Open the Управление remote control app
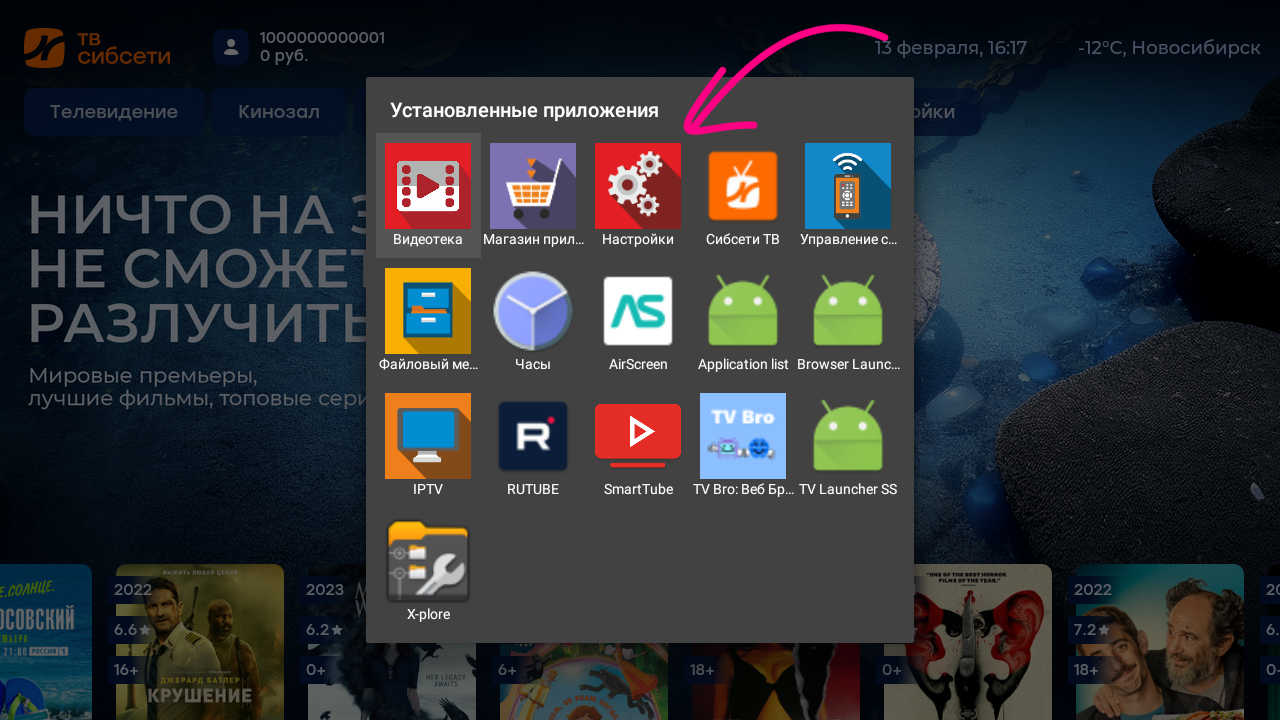 click(848, 195)
